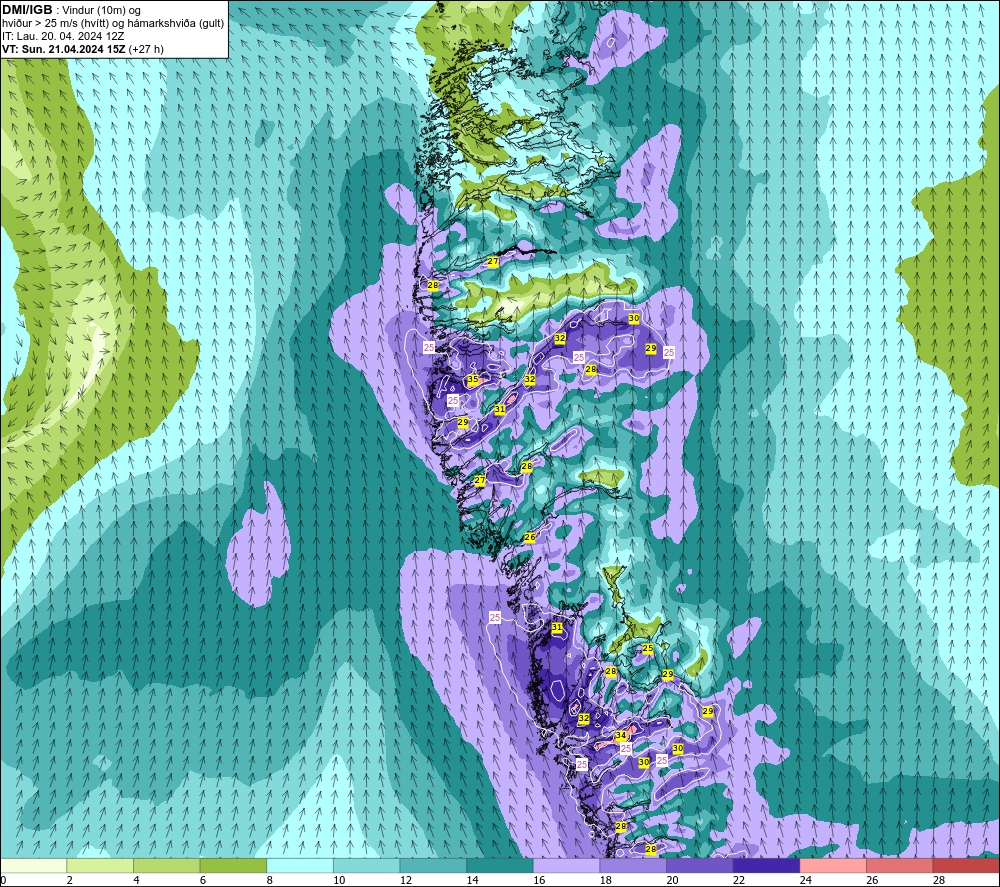
Task: Pick the 10–12 m/s light teal legend swatch
Action: pos(366,865)
